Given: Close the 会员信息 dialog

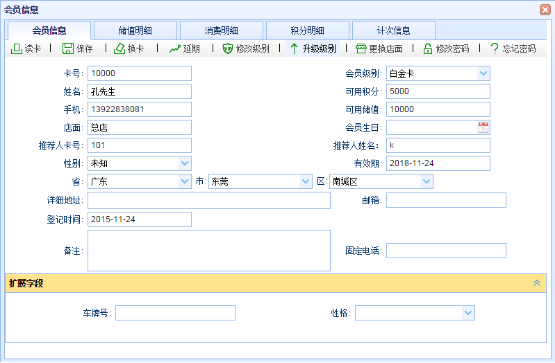Looking at the screenshot, I should coord(545,10).
